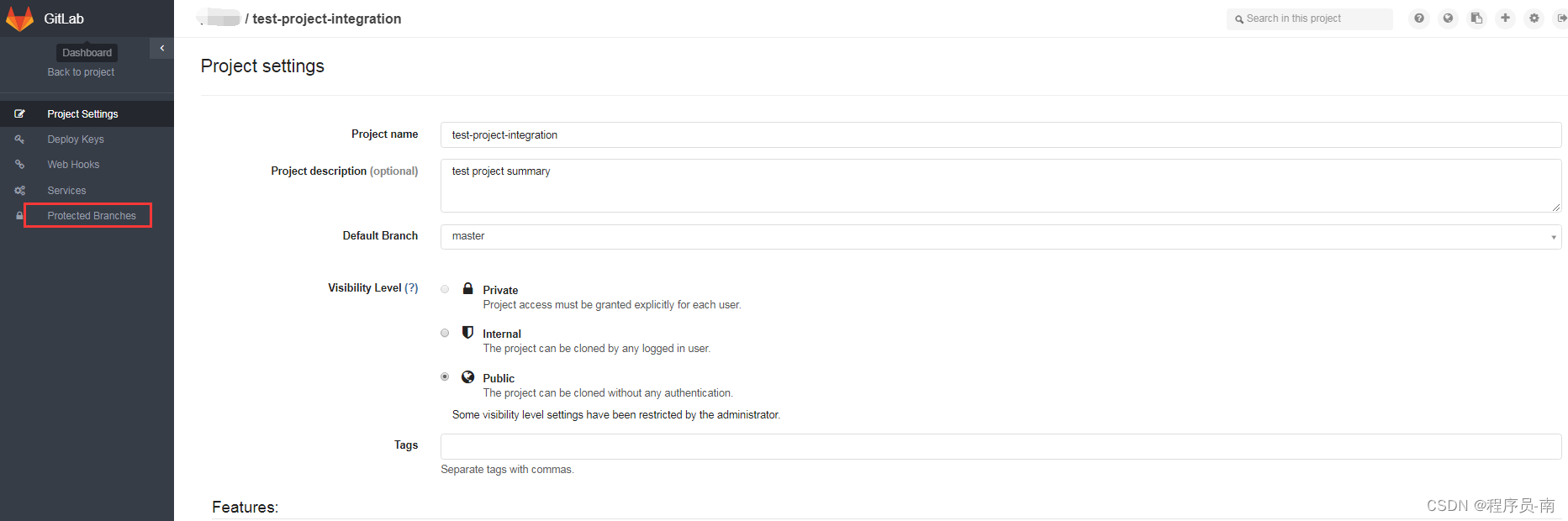Open the help question-mark icon
This screenshot has width=1568, height=521.
pos(1418,18)
